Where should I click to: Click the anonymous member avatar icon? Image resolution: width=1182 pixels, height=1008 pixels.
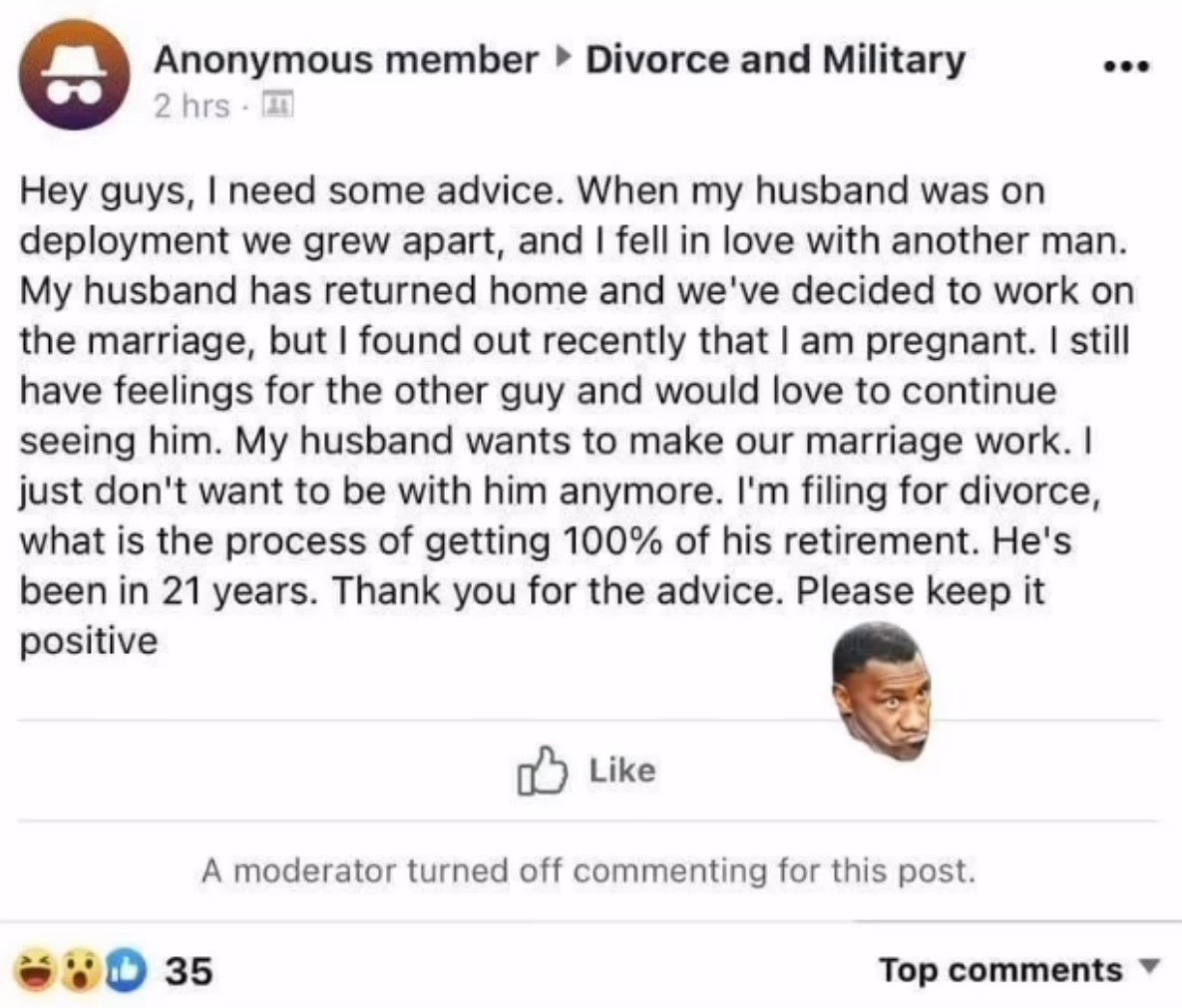pos(74,75)
